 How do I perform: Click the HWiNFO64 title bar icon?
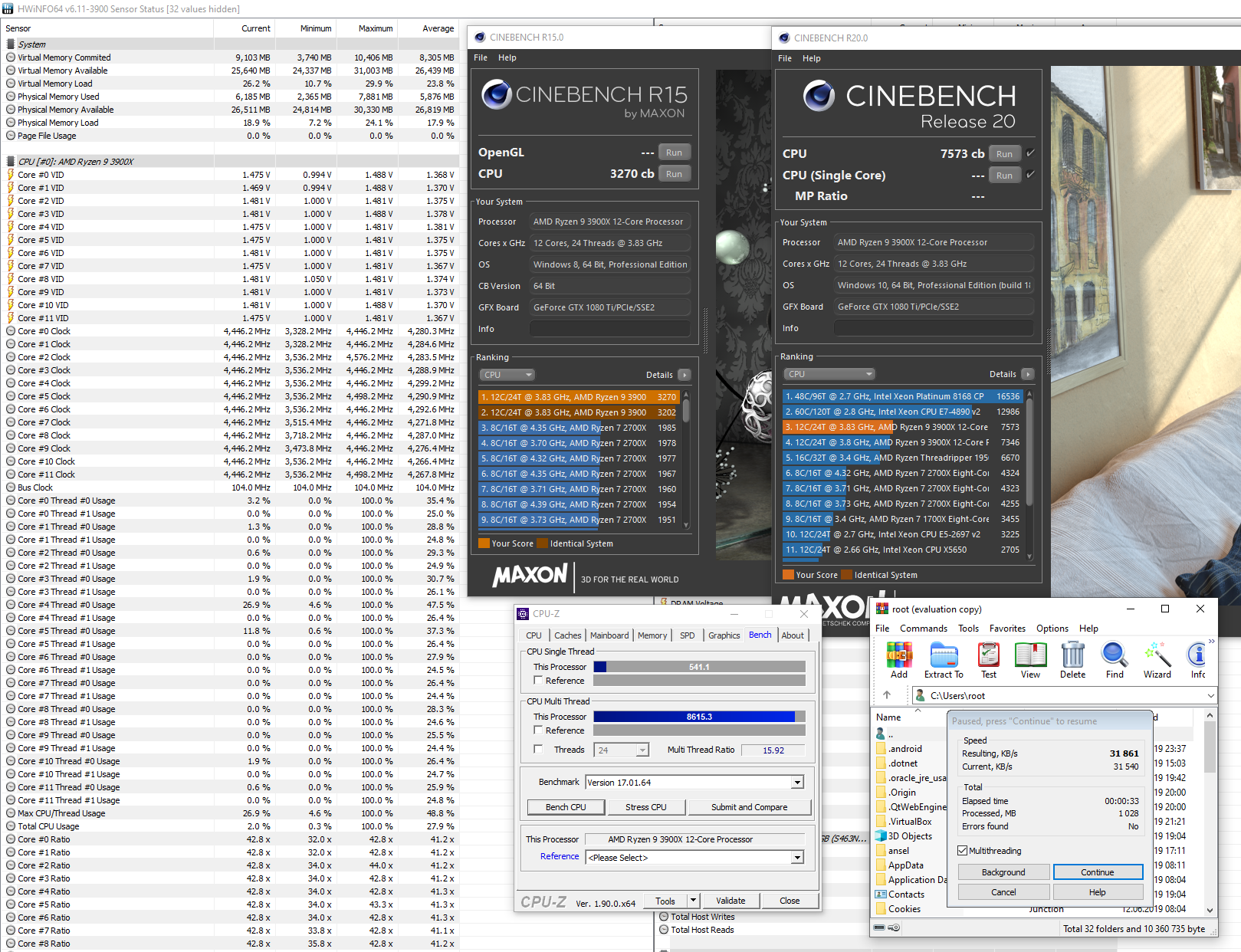pos(8,8)
